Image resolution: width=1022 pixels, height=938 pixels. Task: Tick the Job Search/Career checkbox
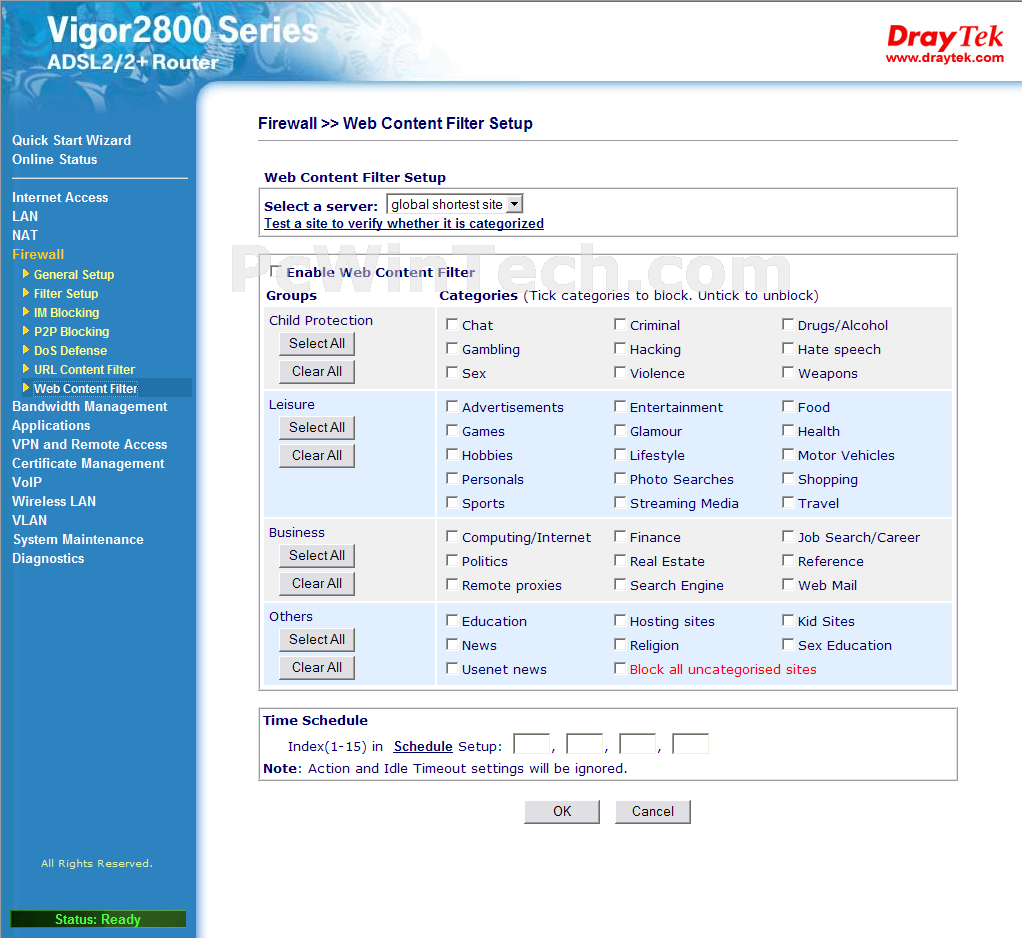coord(788,536)
